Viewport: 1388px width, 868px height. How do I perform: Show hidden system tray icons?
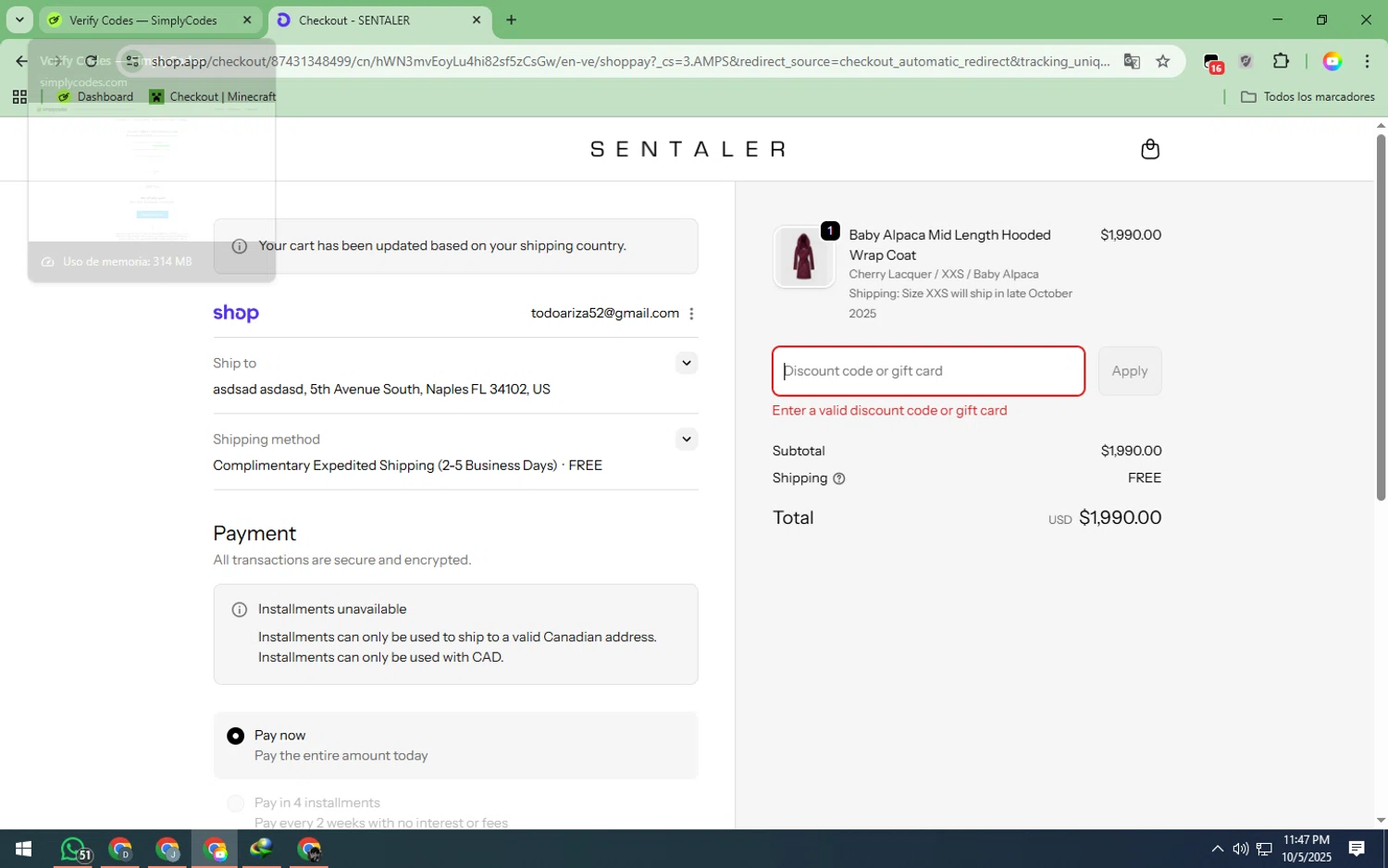click(x=1218, y=849)
